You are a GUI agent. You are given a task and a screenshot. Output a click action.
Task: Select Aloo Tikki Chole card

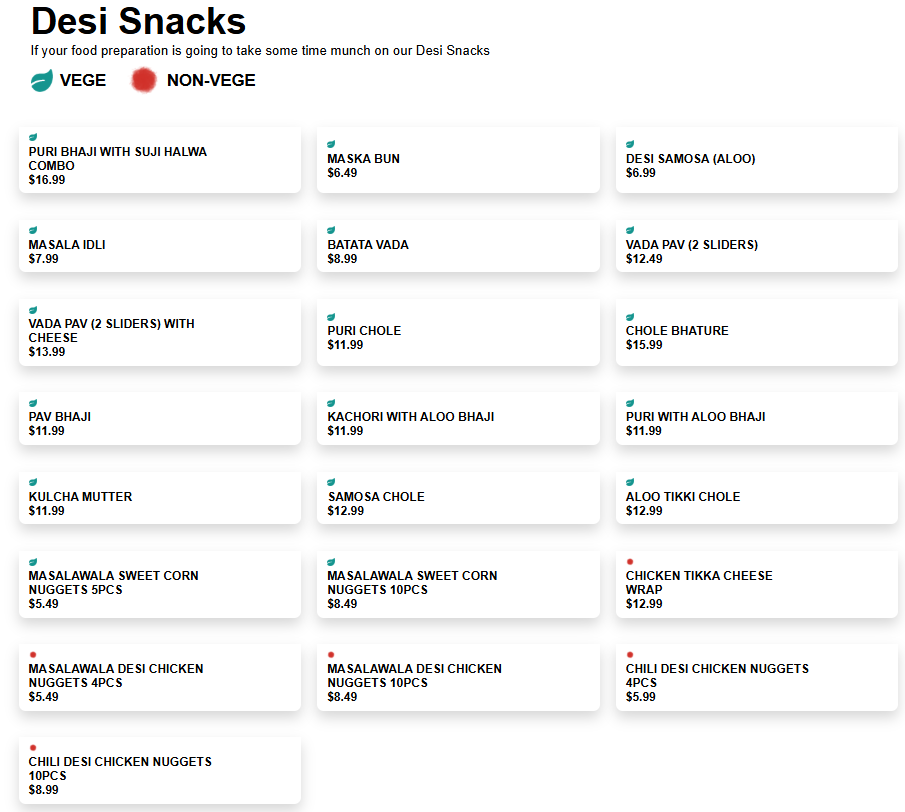756,498
